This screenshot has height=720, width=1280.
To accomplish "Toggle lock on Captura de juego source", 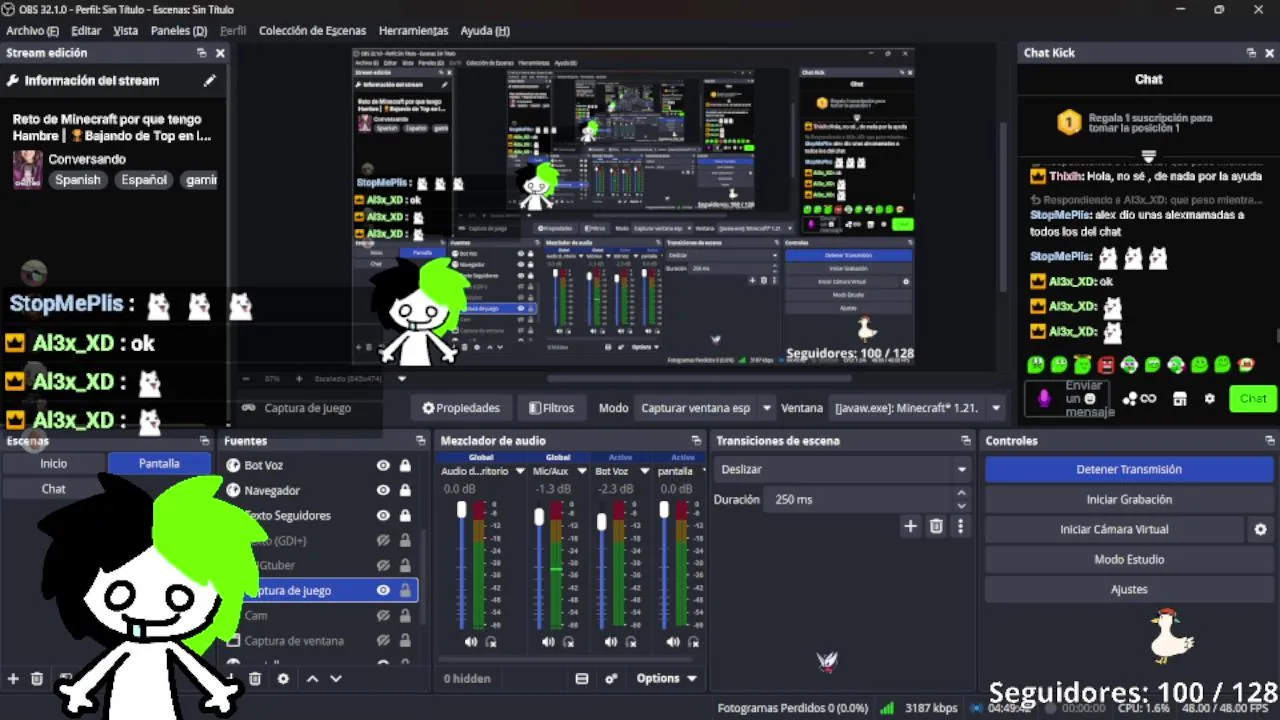I will pos(405,590).
